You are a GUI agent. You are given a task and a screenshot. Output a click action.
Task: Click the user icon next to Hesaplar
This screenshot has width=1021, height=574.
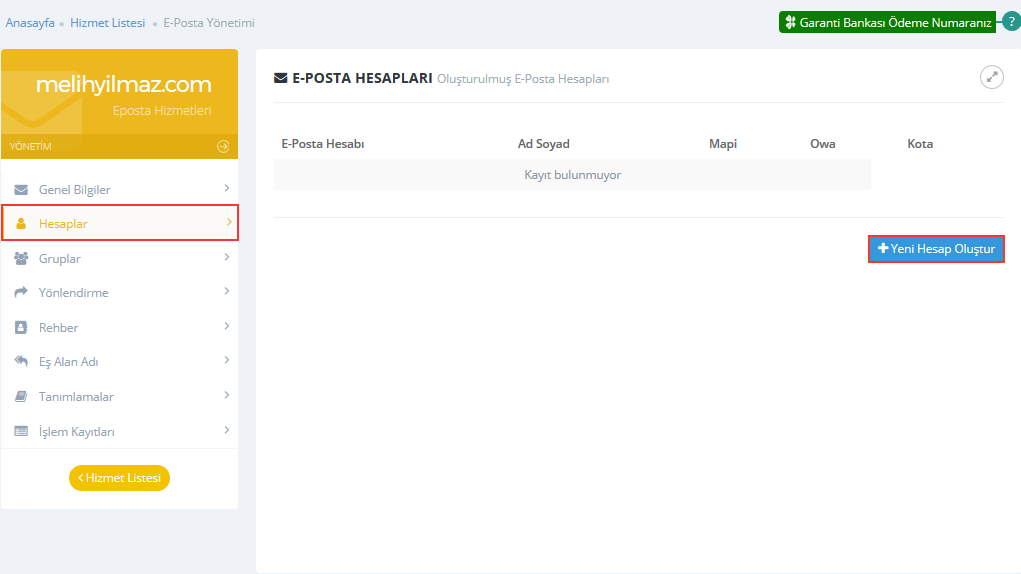[21, 224]
